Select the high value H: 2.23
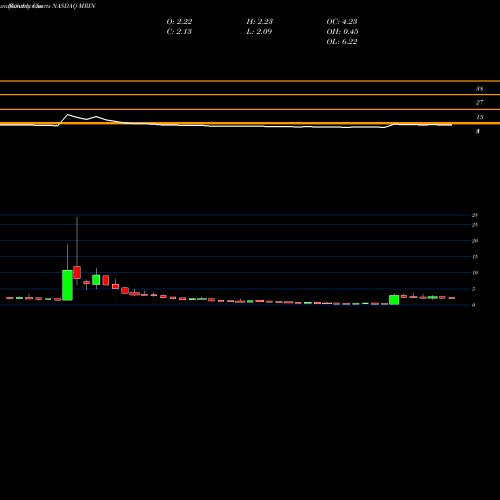 tap(260, 22)
